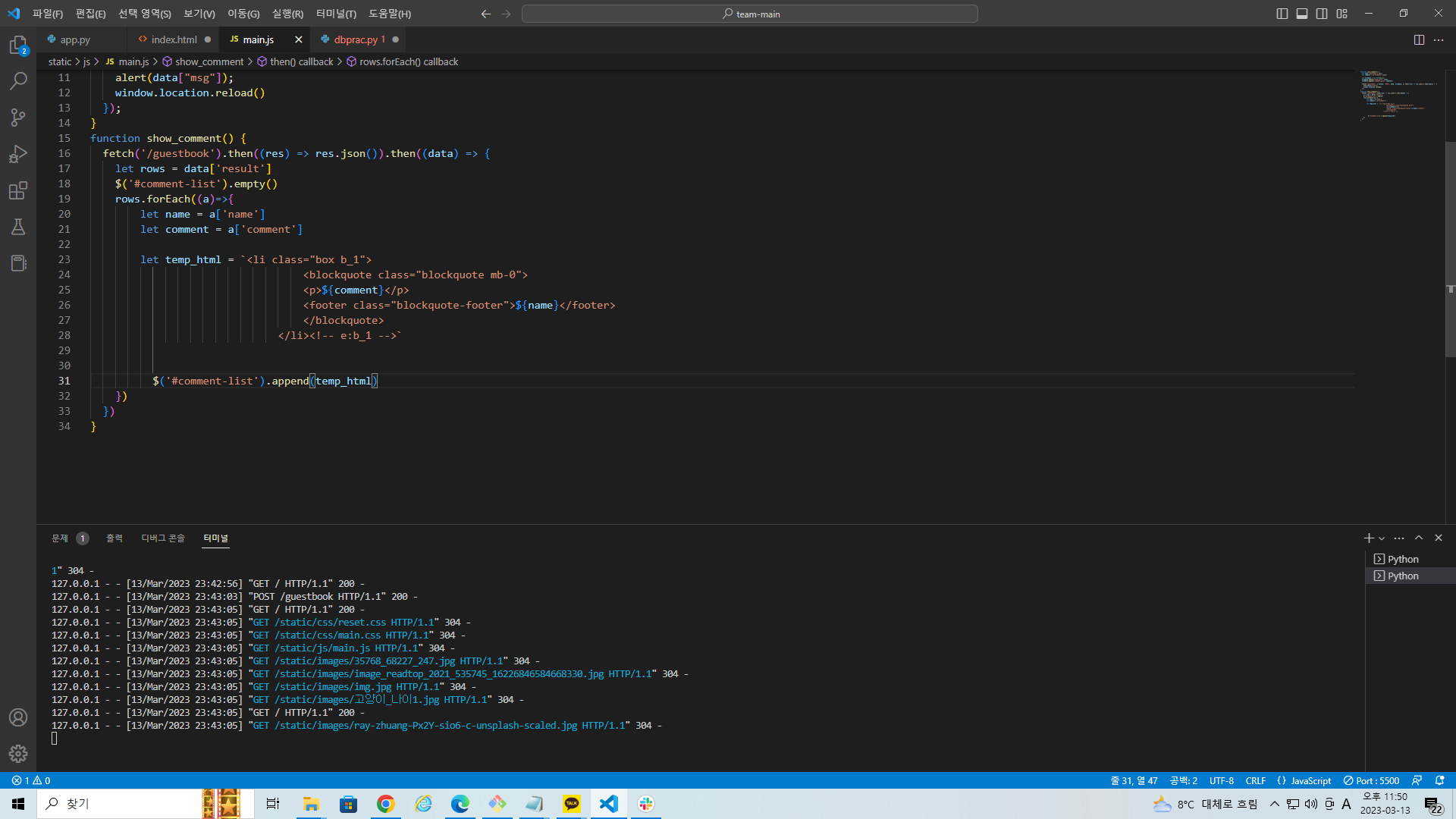This screenshot has height=819, width=1456.
Task: Open the Manage gear settings icon
Action: pos(18,754)
